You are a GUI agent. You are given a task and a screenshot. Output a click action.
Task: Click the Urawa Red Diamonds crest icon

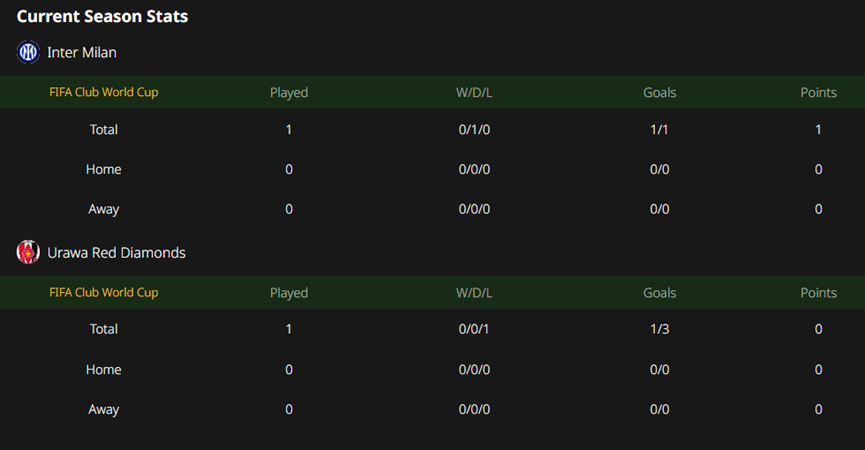point(28,253)
